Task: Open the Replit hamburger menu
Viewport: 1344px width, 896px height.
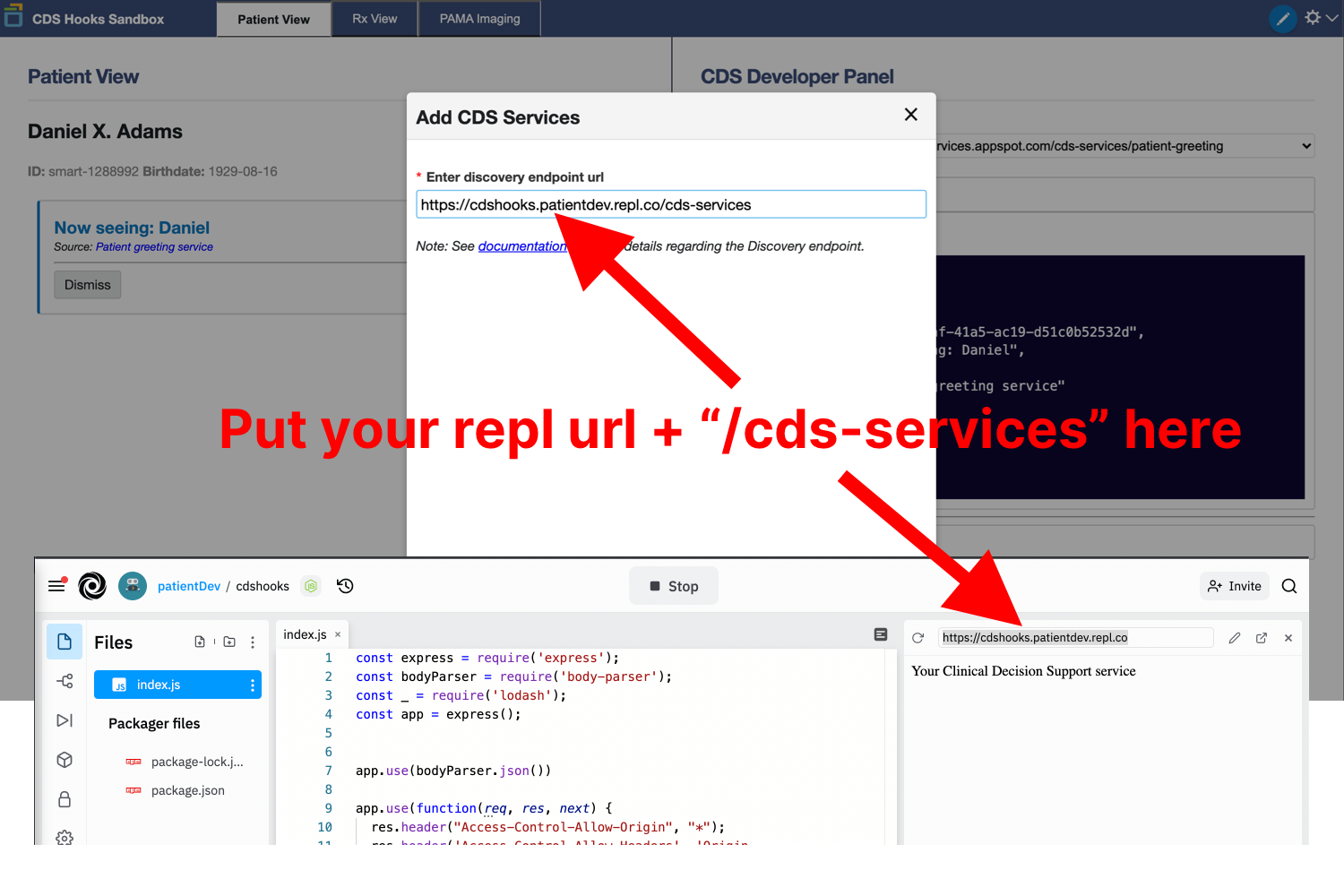Action: click(x=56, y=586)
